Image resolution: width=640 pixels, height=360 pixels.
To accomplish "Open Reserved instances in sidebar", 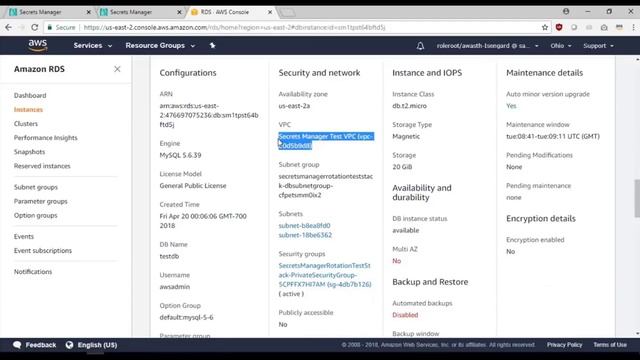I will pos(42,166).
